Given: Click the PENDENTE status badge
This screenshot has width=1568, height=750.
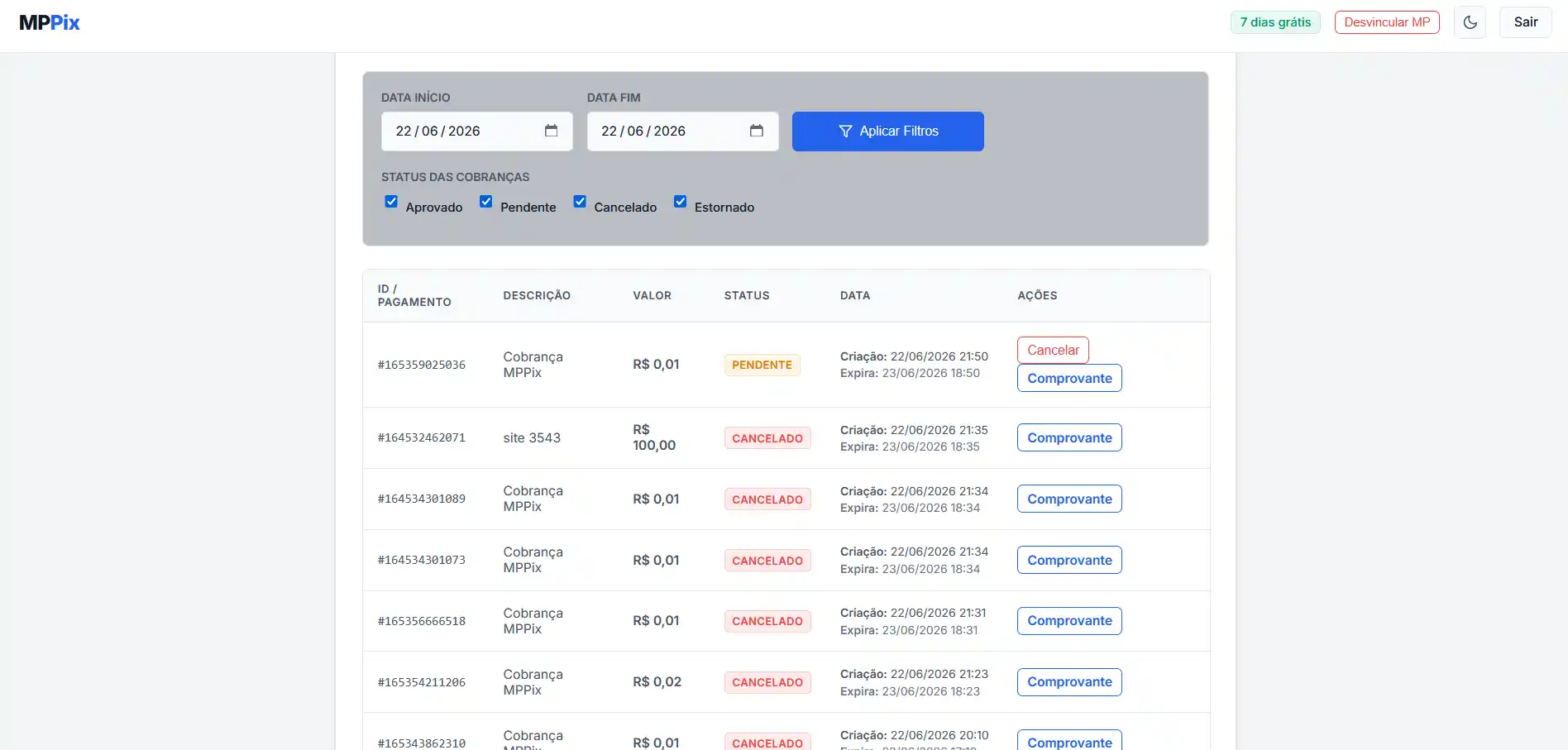Looking at the screenshot, I should point(762,365).
